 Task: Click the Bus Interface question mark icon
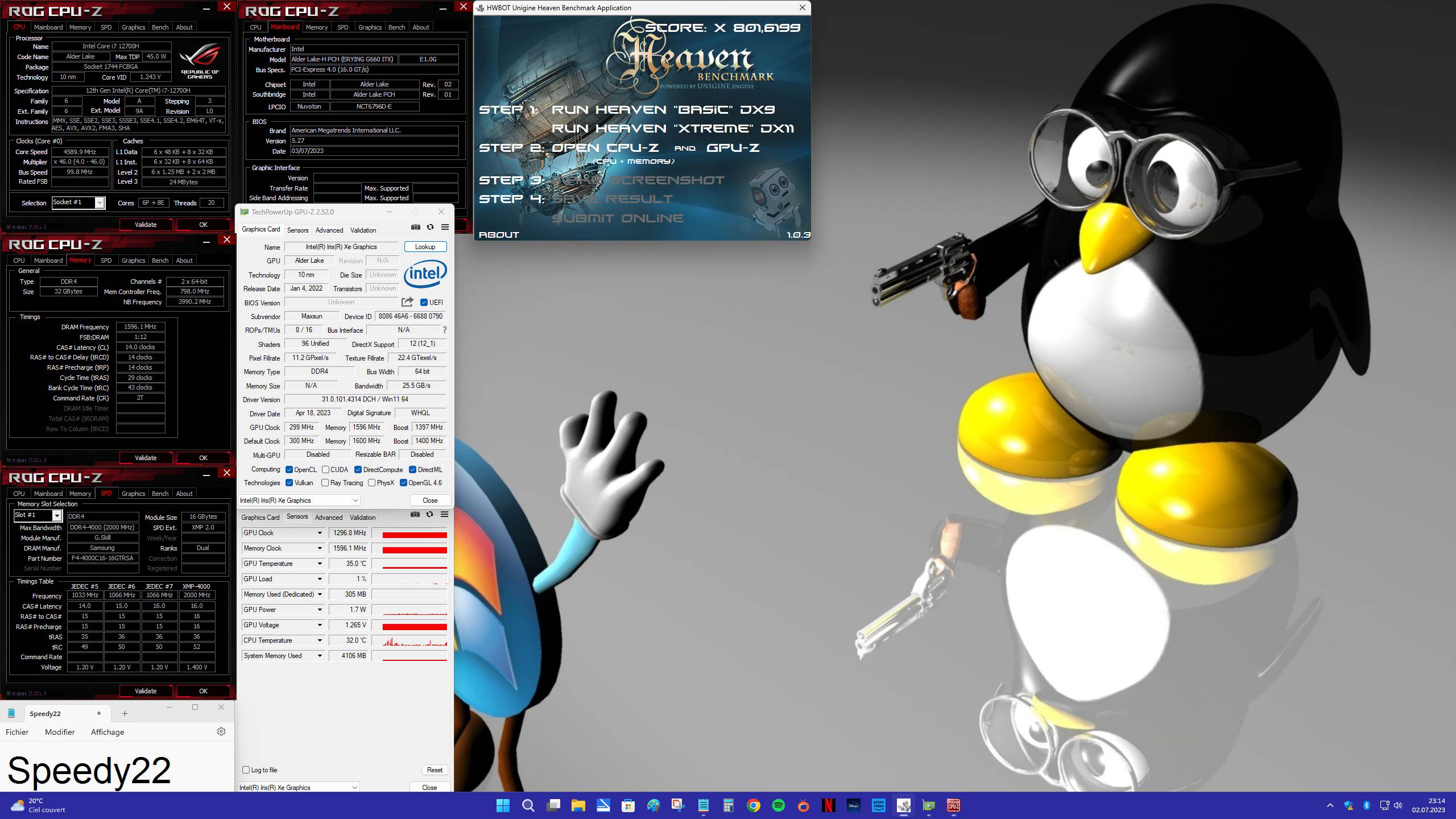click(x=444, y=330)
